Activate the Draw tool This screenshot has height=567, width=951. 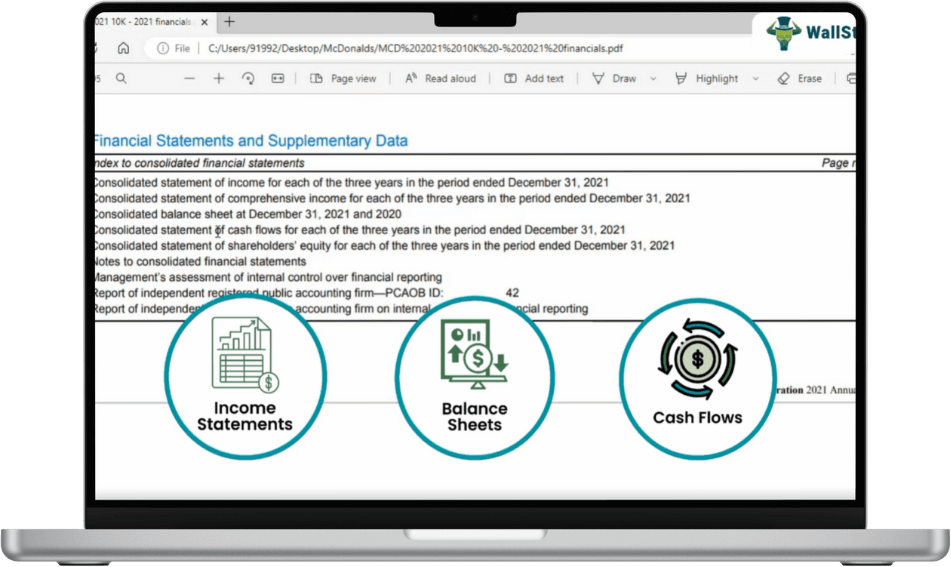point(614,78)
